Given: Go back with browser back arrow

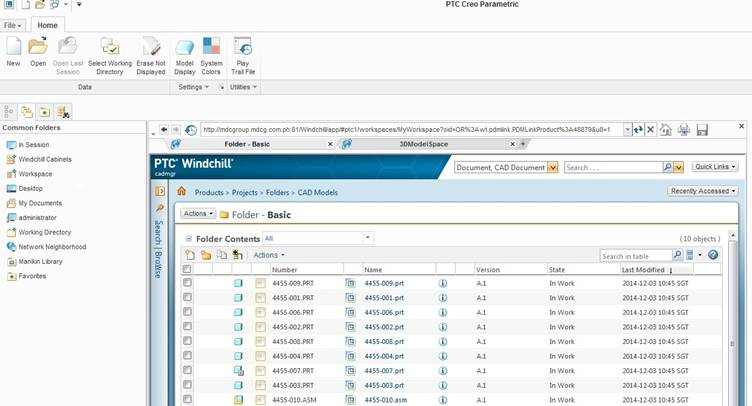Looking at the screenshot, I should 164,129.
